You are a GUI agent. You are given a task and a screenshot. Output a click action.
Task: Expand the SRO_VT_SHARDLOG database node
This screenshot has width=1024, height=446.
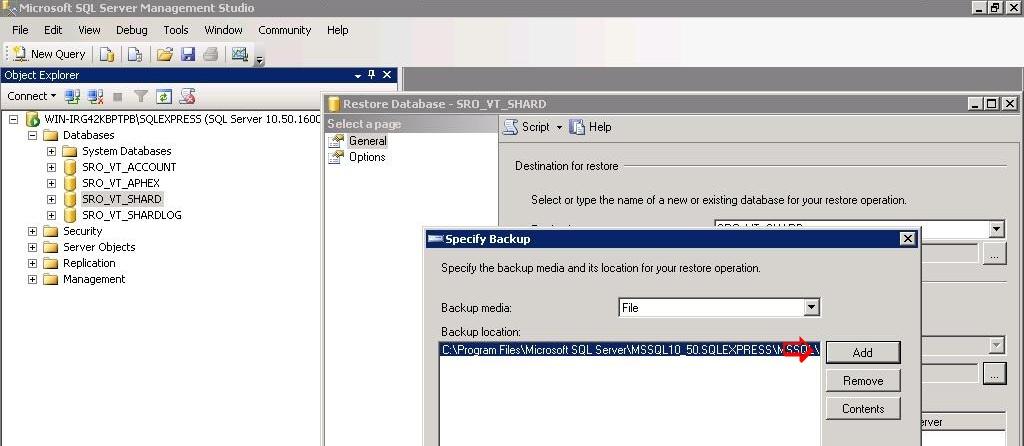(x=52, y=215)
